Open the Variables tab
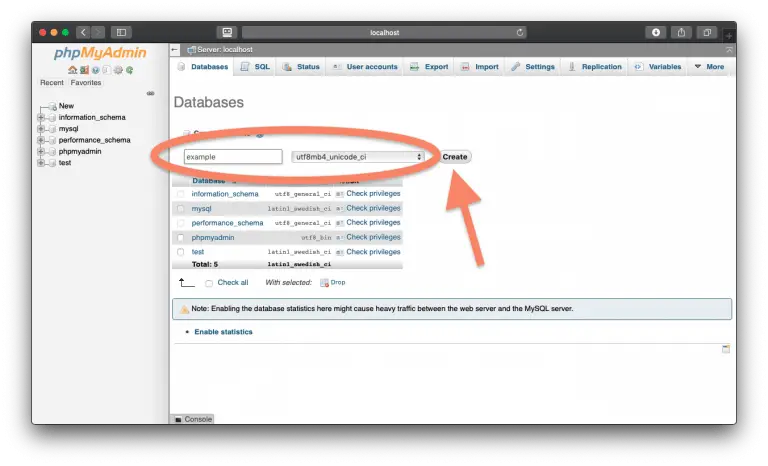 click(x=658, y=67)
